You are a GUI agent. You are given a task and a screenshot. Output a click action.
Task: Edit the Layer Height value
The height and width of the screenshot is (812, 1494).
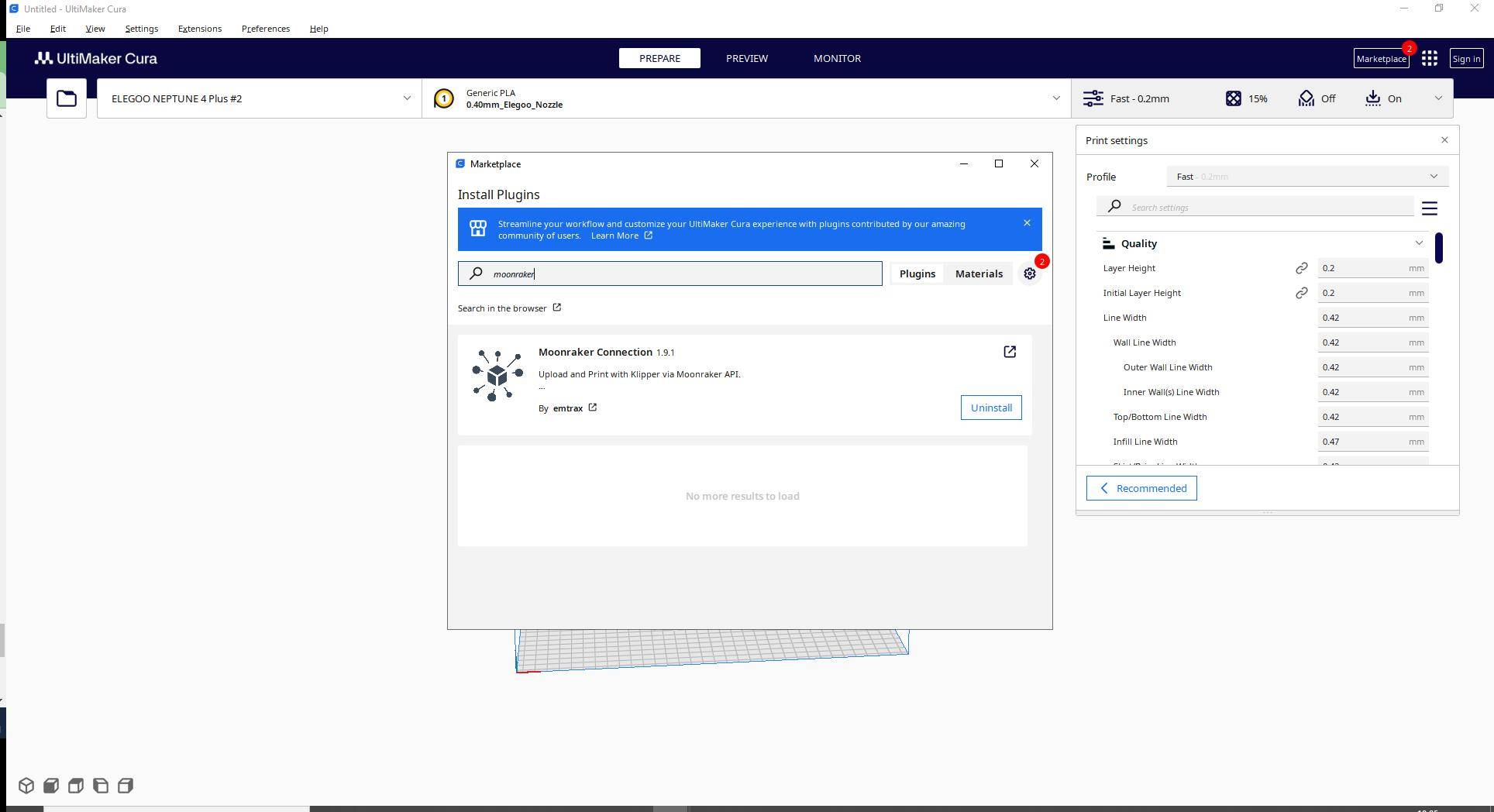pos(1372,268)
